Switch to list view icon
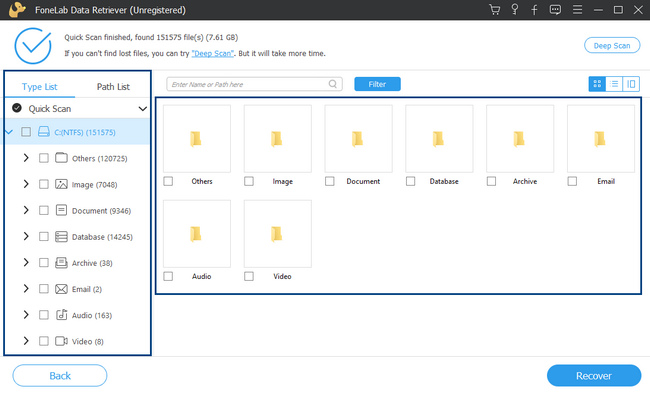 pos(614,84)
